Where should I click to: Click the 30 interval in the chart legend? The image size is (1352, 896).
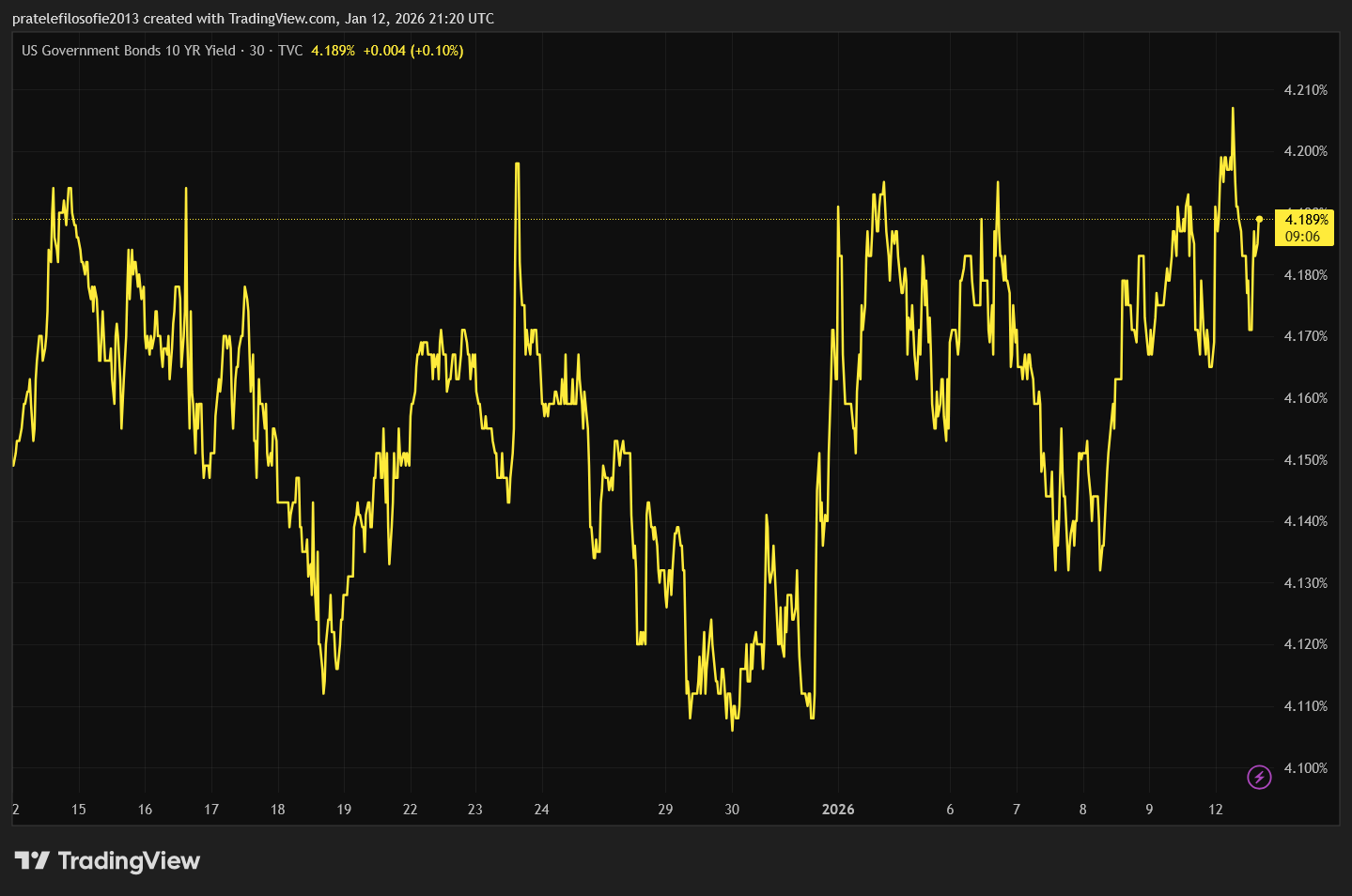pos(256,51)
